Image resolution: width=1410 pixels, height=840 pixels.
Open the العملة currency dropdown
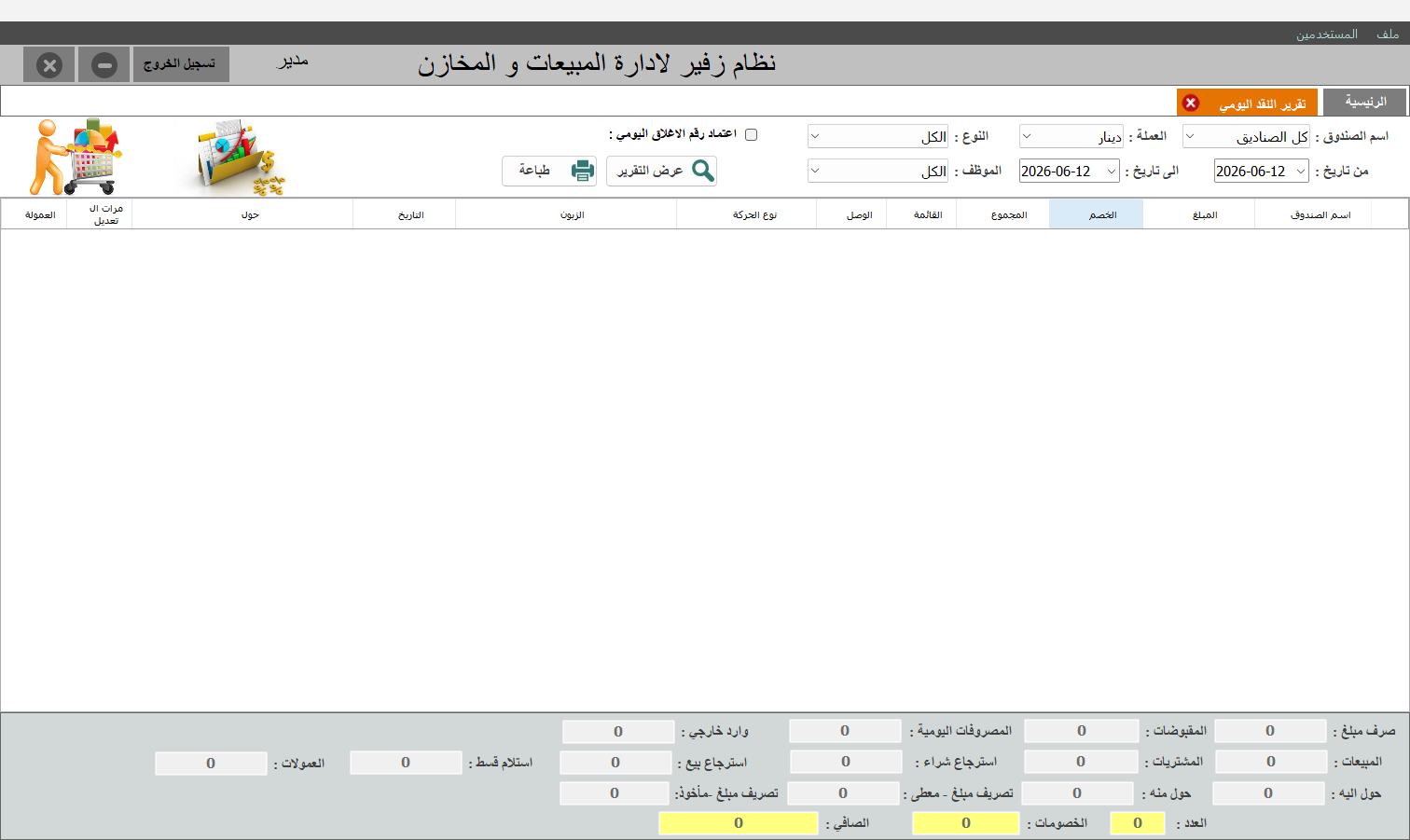coord(1027,136)
